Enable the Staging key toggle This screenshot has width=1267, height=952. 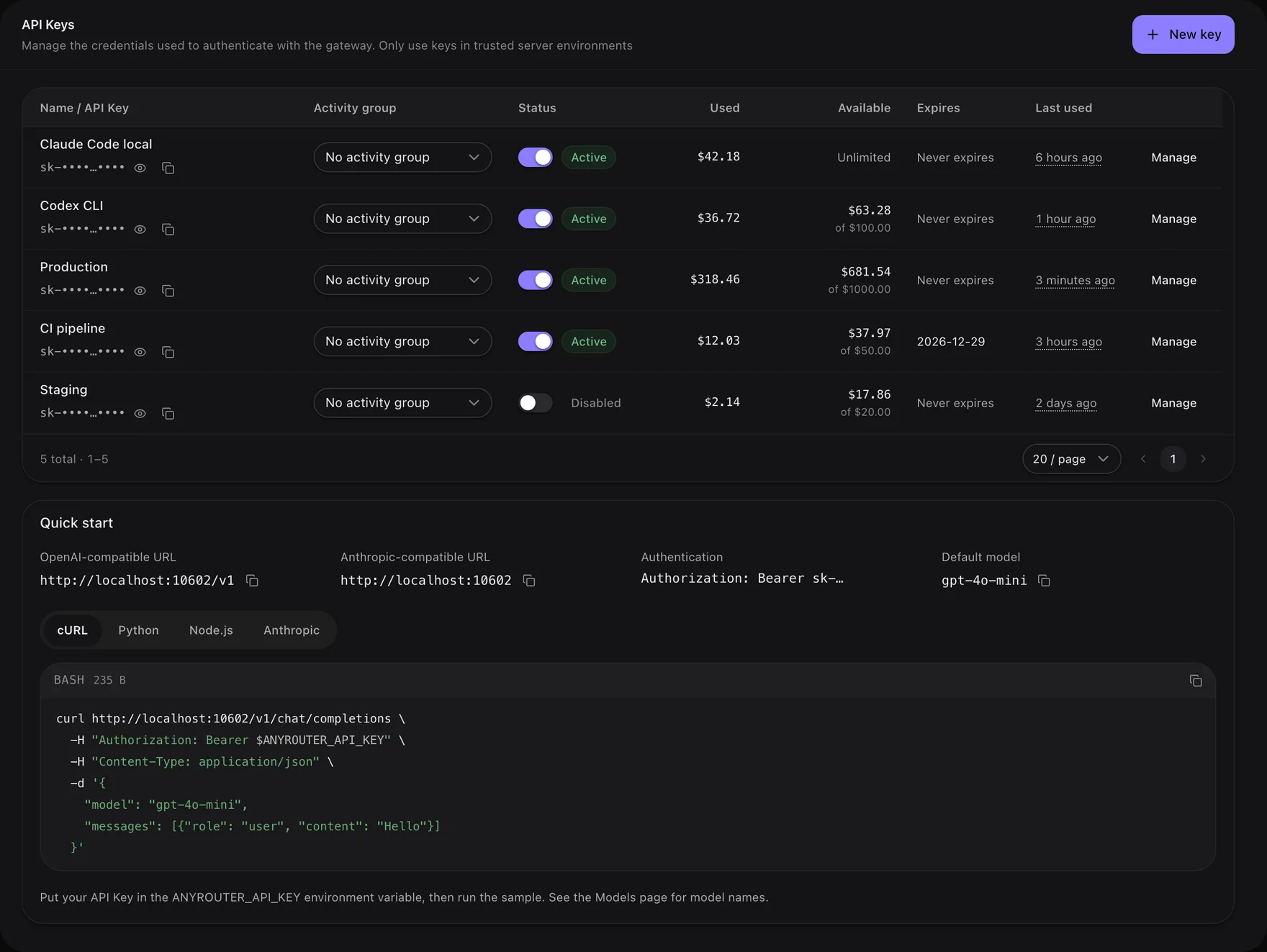[x=536, y=402]
